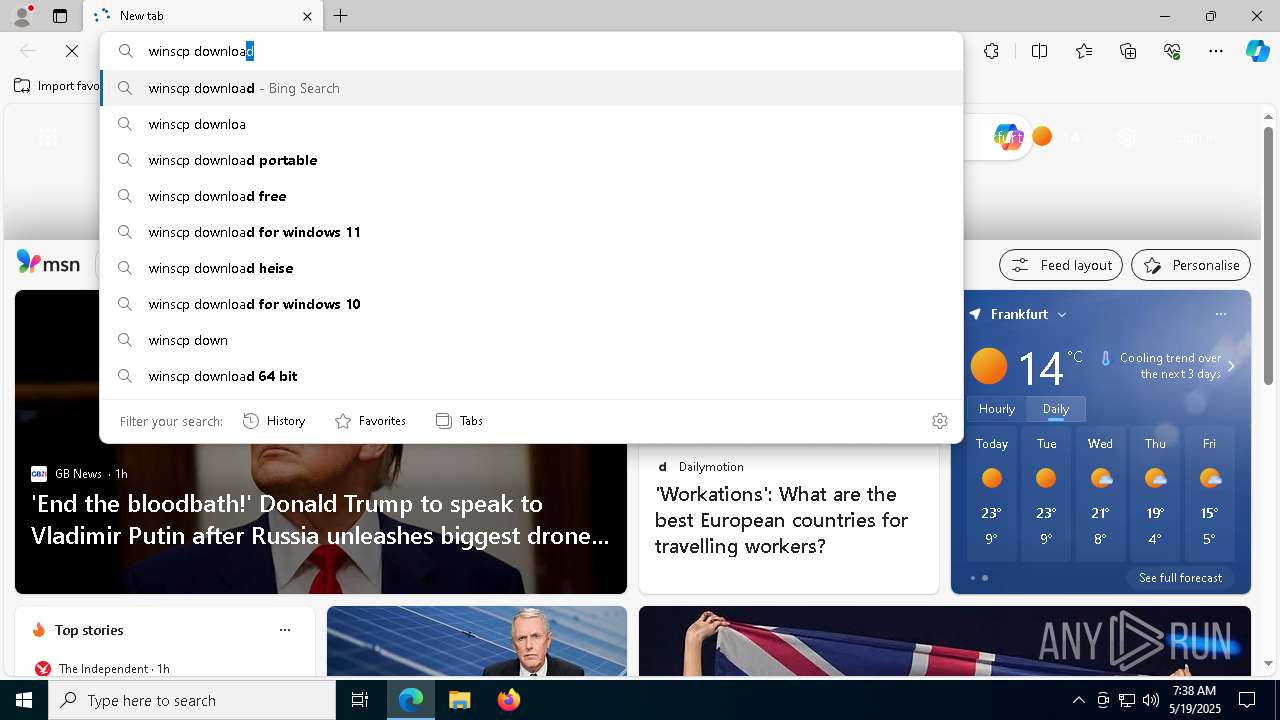Select Wed forecast column

[1100, 496]
